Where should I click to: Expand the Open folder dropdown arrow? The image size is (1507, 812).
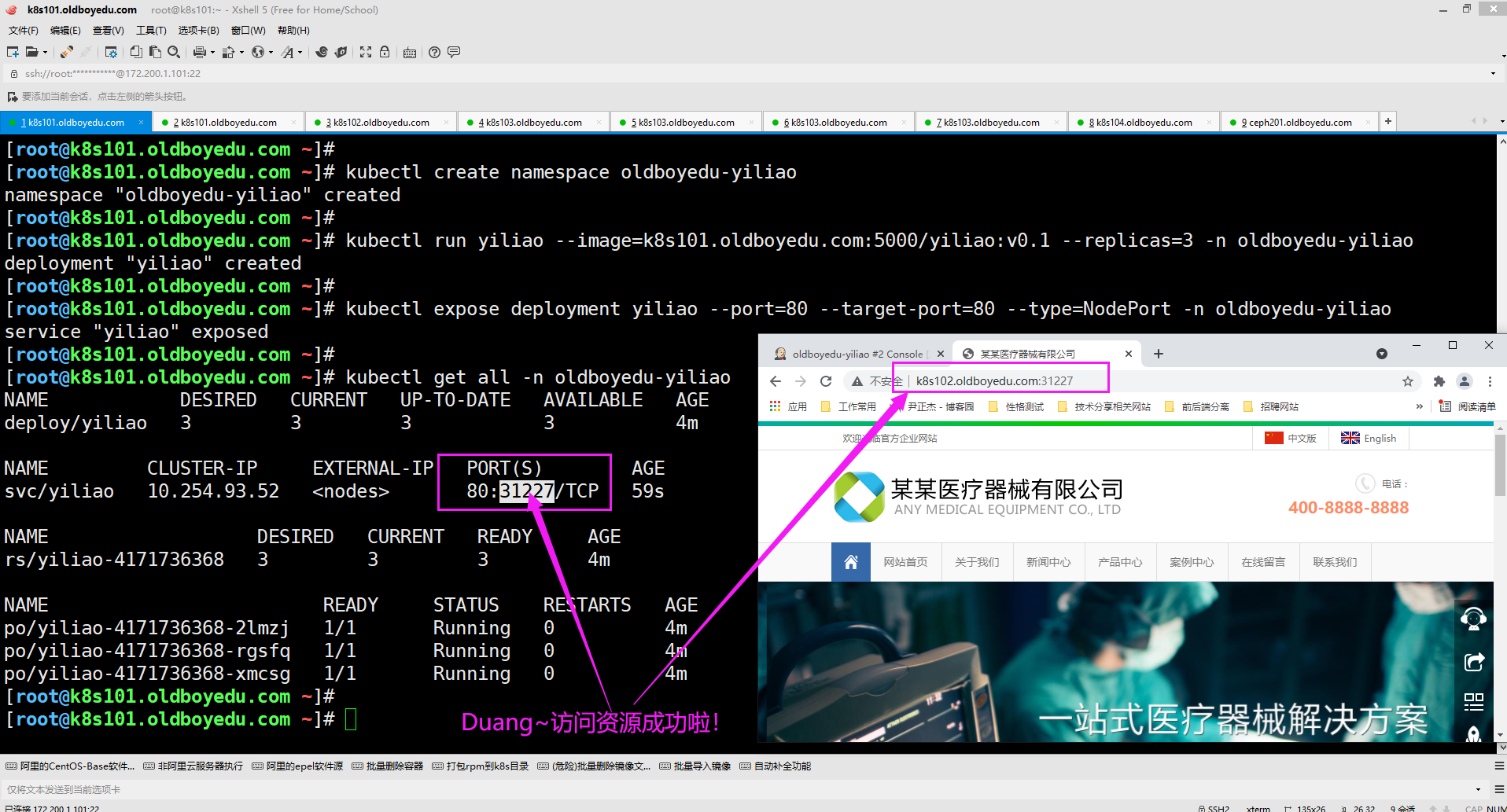(x=45, y=53)
